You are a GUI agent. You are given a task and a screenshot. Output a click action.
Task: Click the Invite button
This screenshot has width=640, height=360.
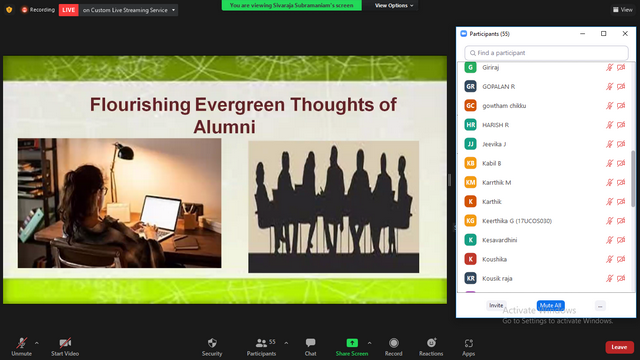tap(496, 305)
